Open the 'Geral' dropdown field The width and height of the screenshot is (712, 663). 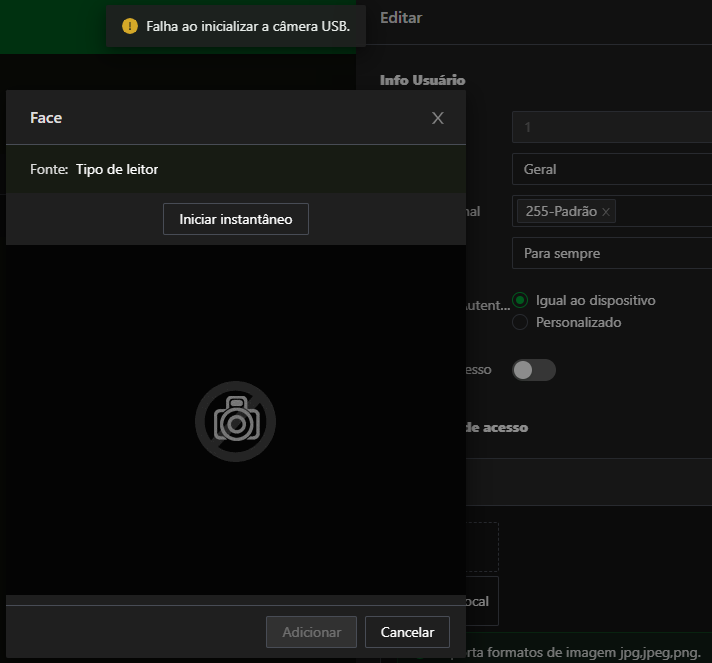[612, 169]
